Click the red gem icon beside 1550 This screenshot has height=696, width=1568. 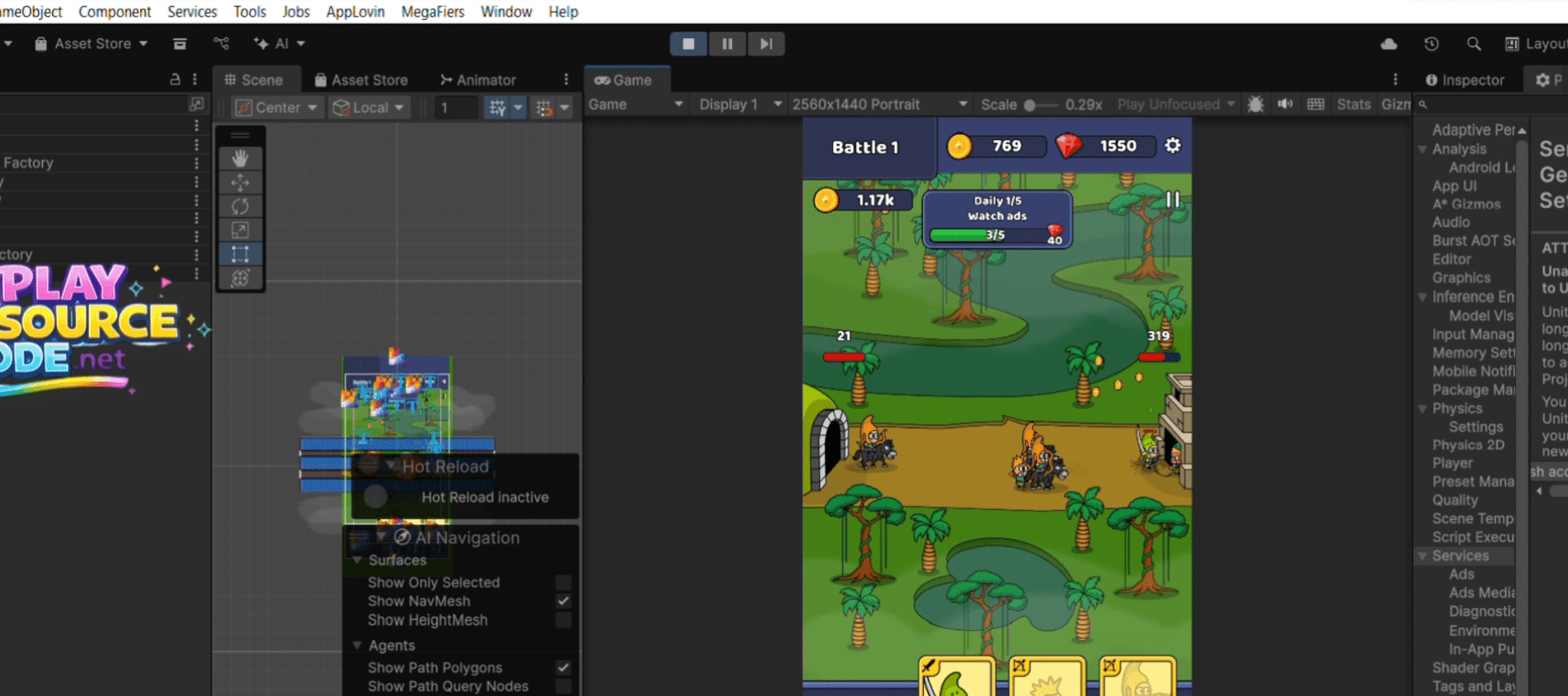point(1069,145)
